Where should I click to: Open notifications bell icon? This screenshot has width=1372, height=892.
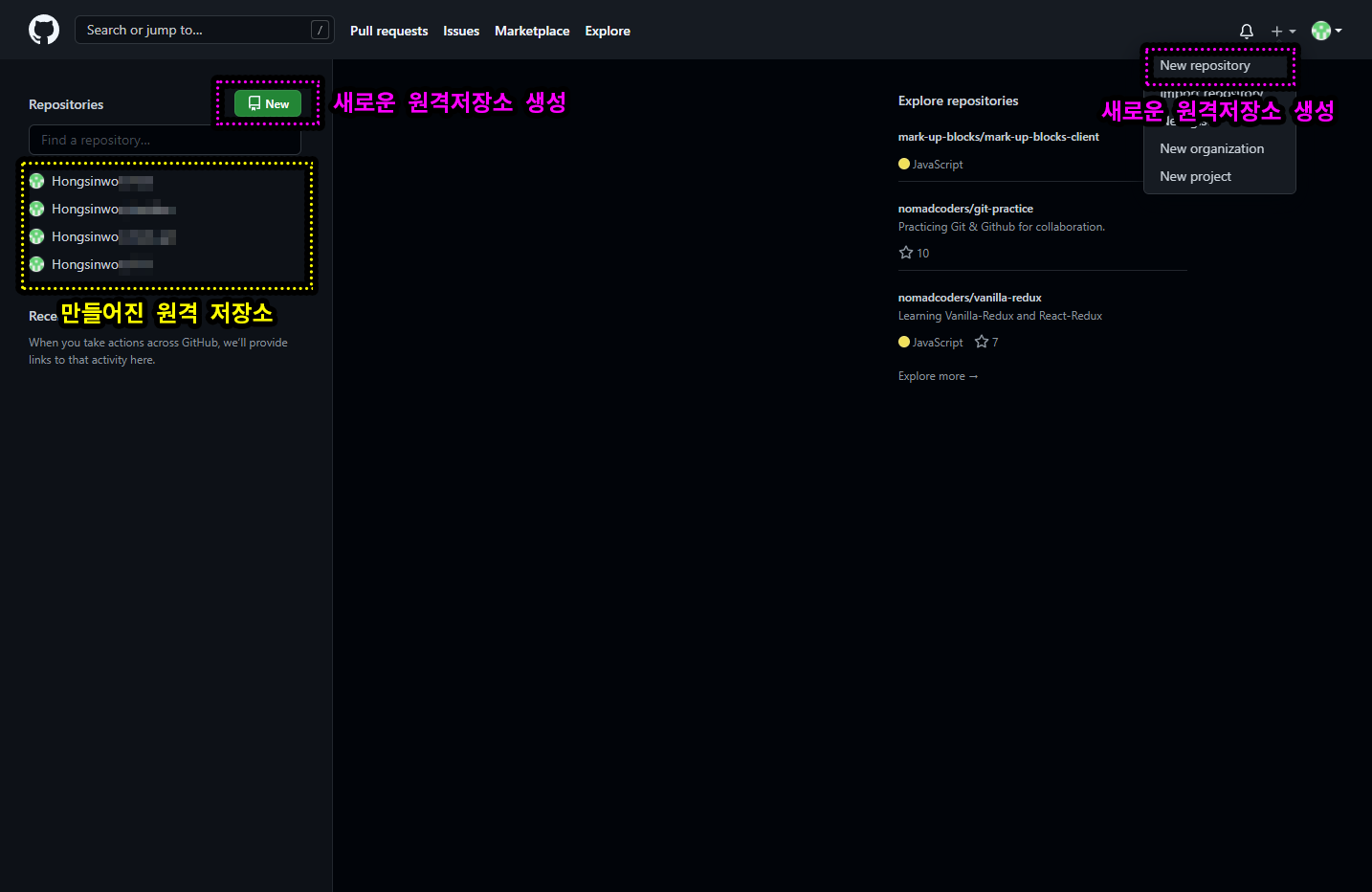click(1247, 31)
